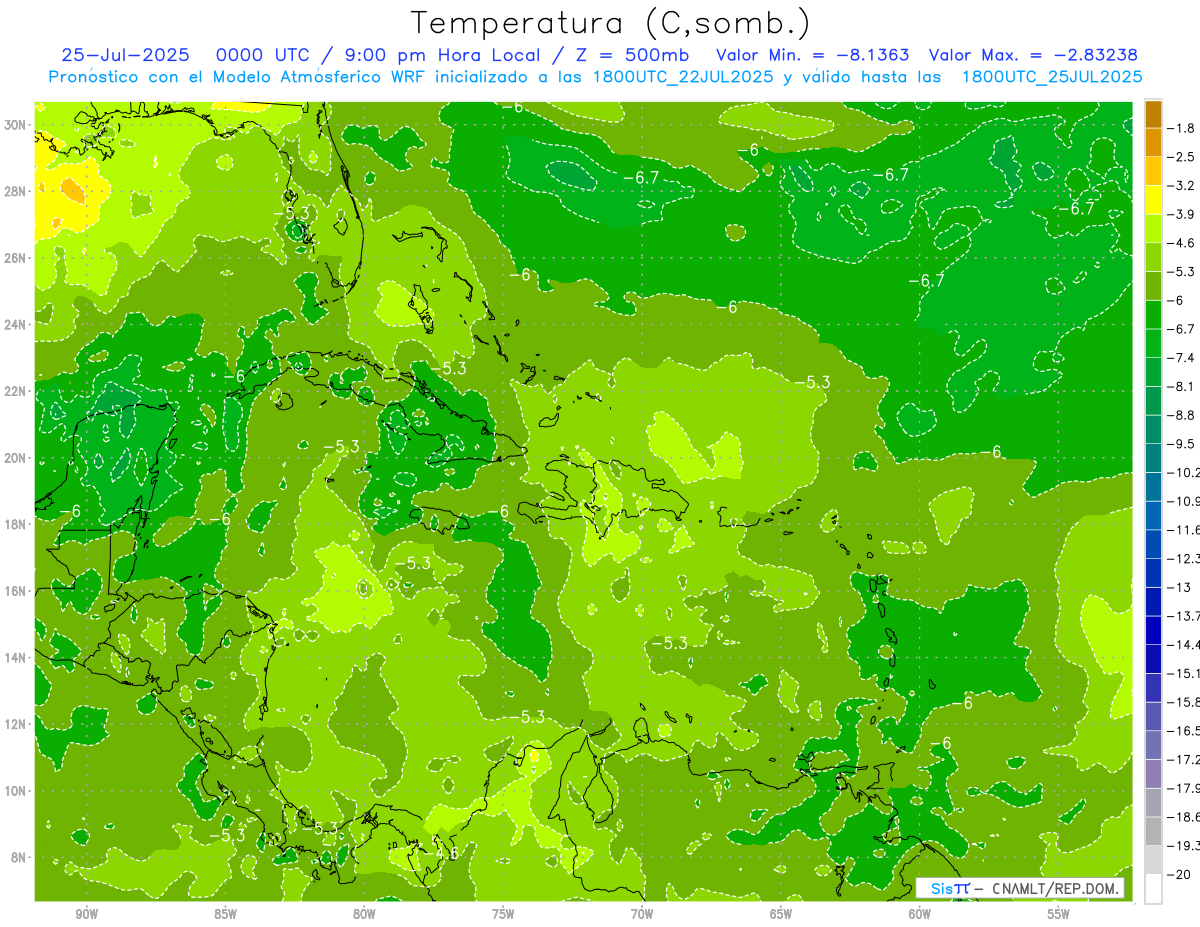Click the yellow swatch between -3.2 and -3.9
Viewport: 1200px width, 927px height.
pos(1153,200)
